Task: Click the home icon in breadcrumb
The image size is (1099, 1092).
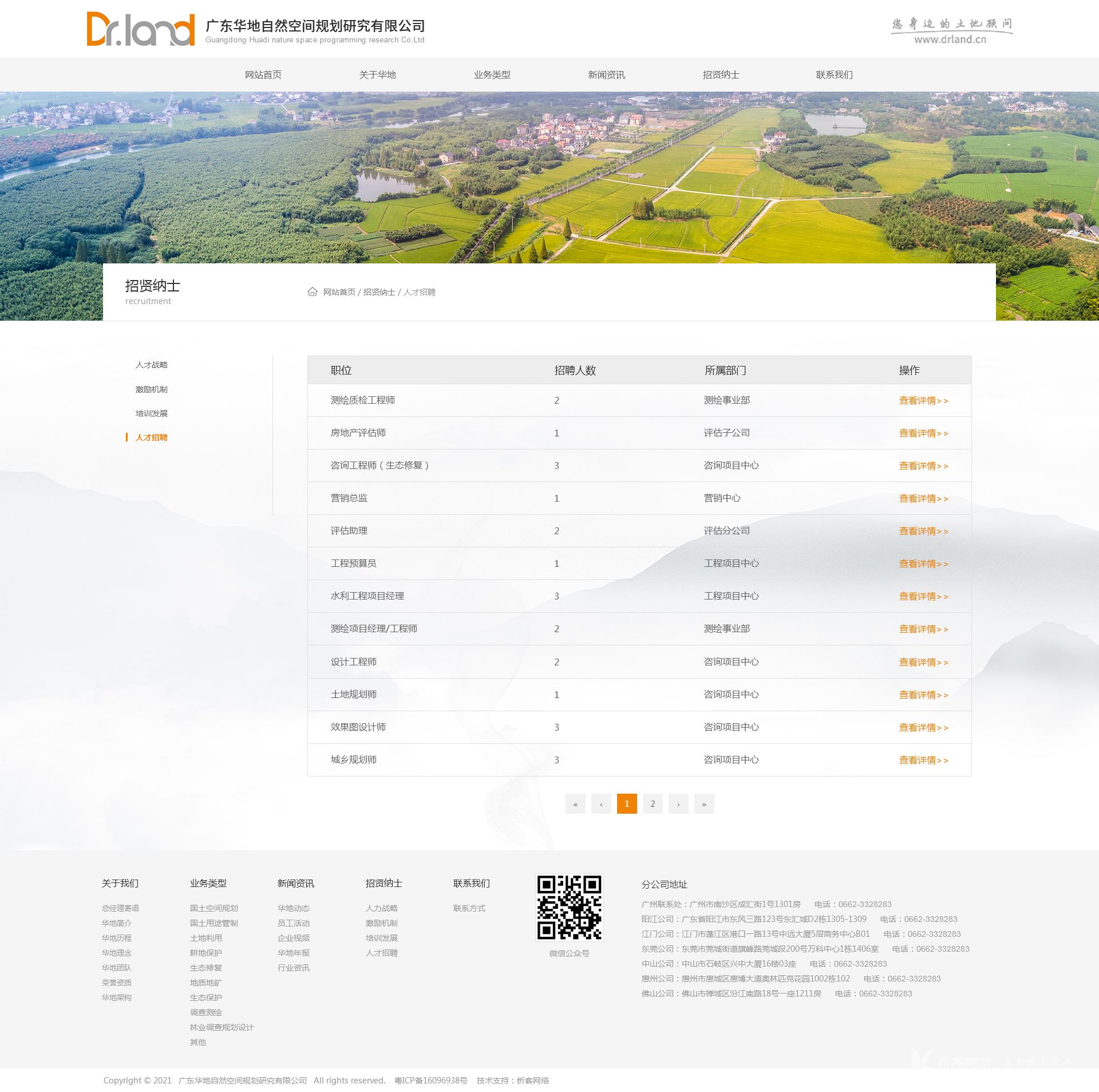Action: tap(313, 292)
